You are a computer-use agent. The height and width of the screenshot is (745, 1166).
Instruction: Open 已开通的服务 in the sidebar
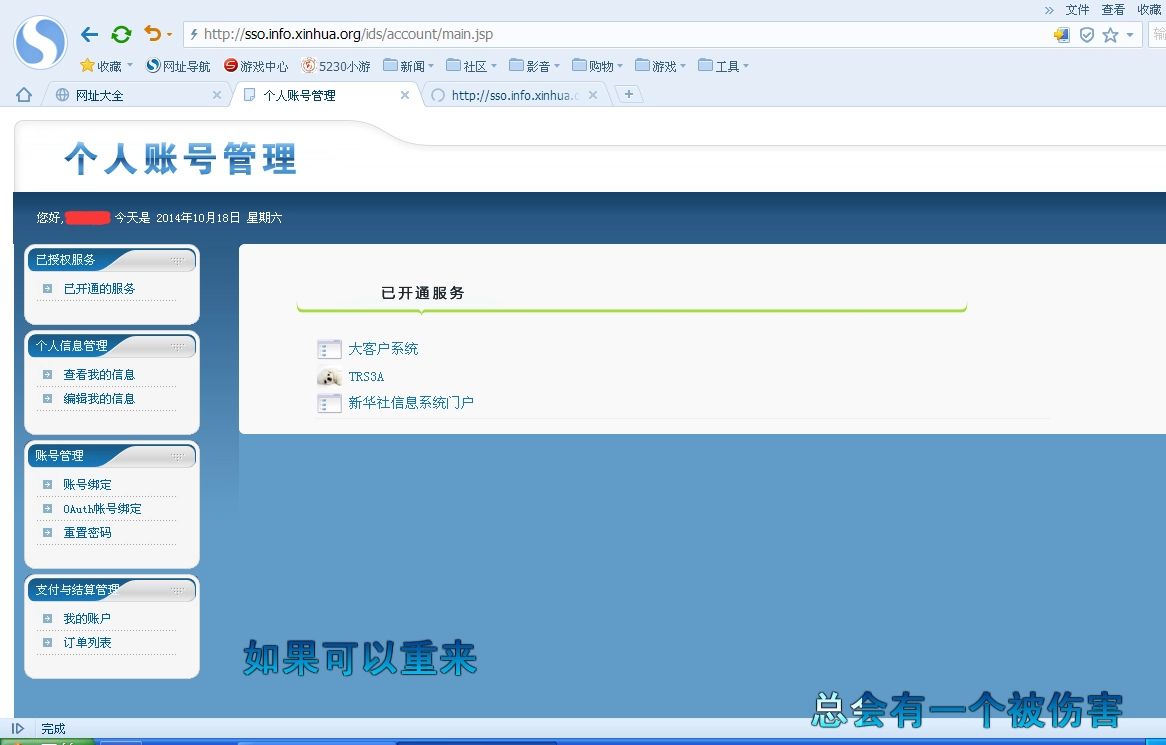click(99, 288)
